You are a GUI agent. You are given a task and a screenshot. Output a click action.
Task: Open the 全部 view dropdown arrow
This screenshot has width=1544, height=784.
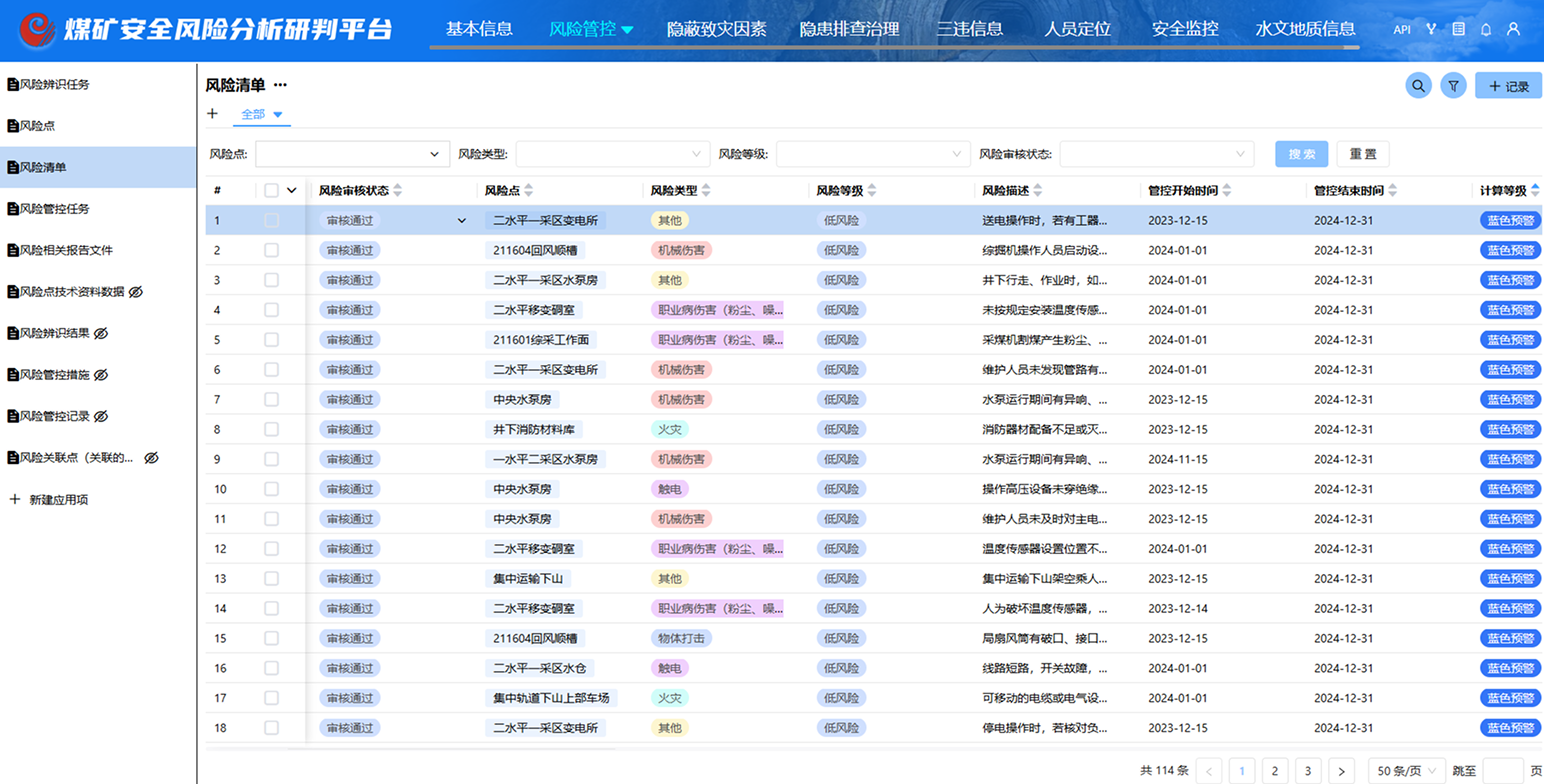click(x=278, y=115)
